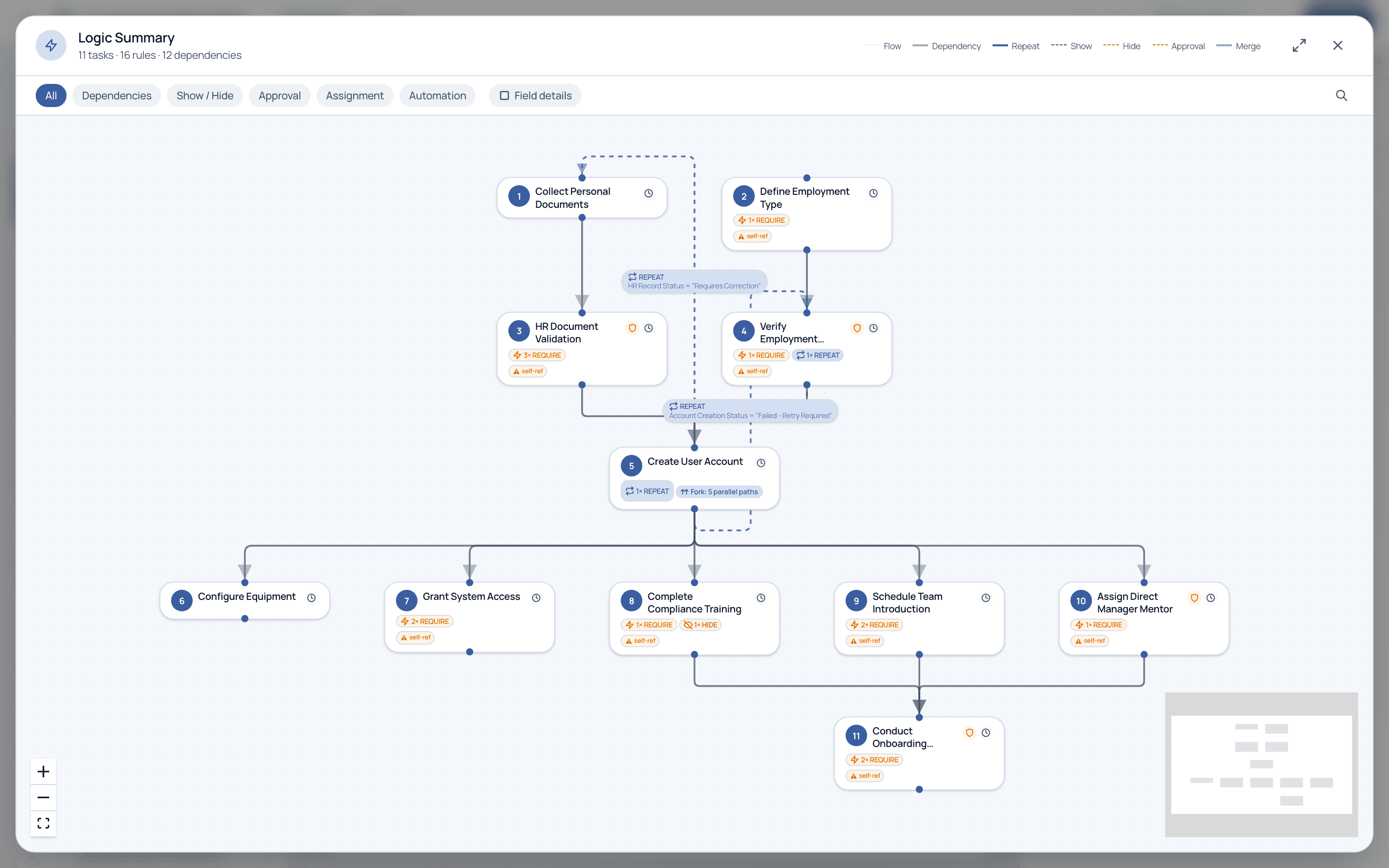
Task: Click 2× REQUIRE badge on Grant System Access
Action: pyautogui.click(x=425, y=621)
